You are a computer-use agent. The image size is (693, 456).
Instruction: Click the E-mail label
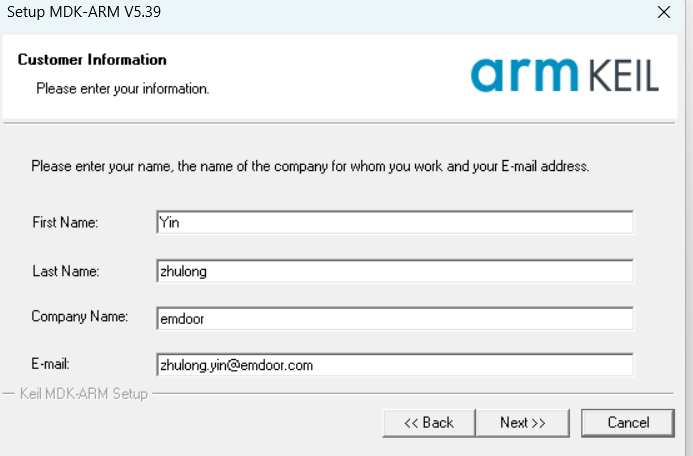coord(50,364)
